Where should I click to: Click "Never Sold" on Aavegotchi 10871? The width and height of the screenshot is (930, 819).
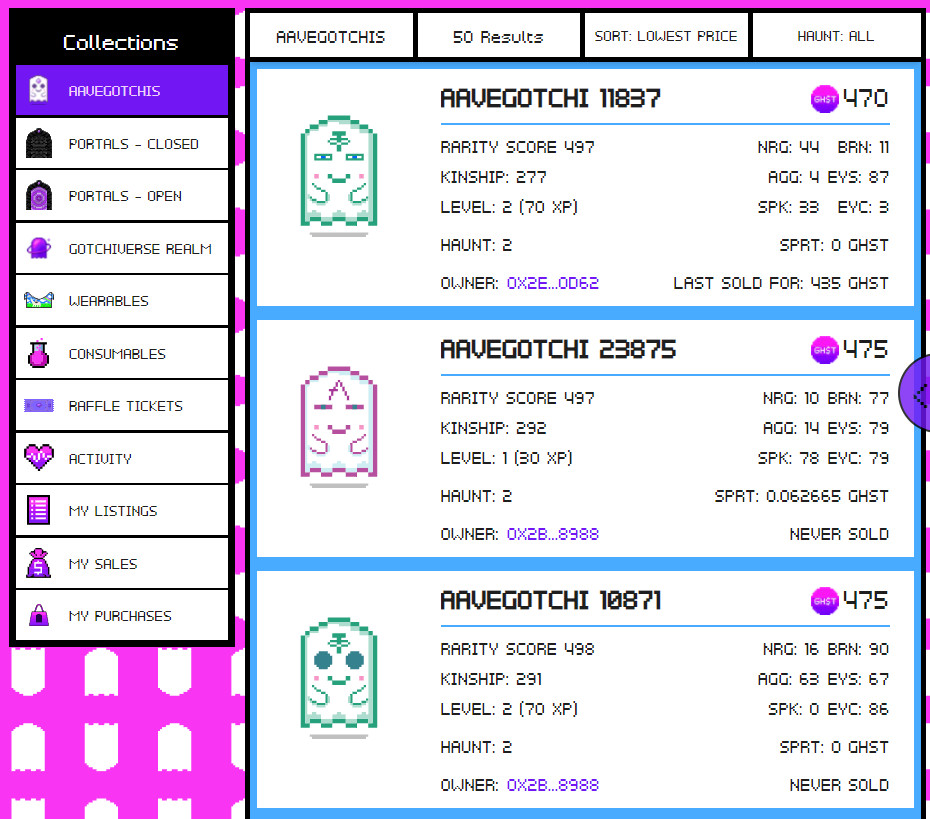(x=839, y=785)
